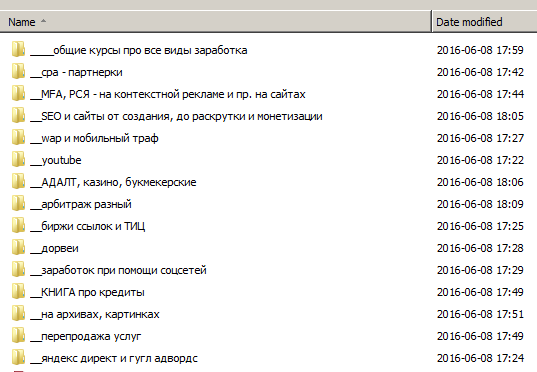Select folder name 'wap и мобильный траф'
Image resolution: width=537 pixels, height=372 pixels.
[x=95, y=138]
